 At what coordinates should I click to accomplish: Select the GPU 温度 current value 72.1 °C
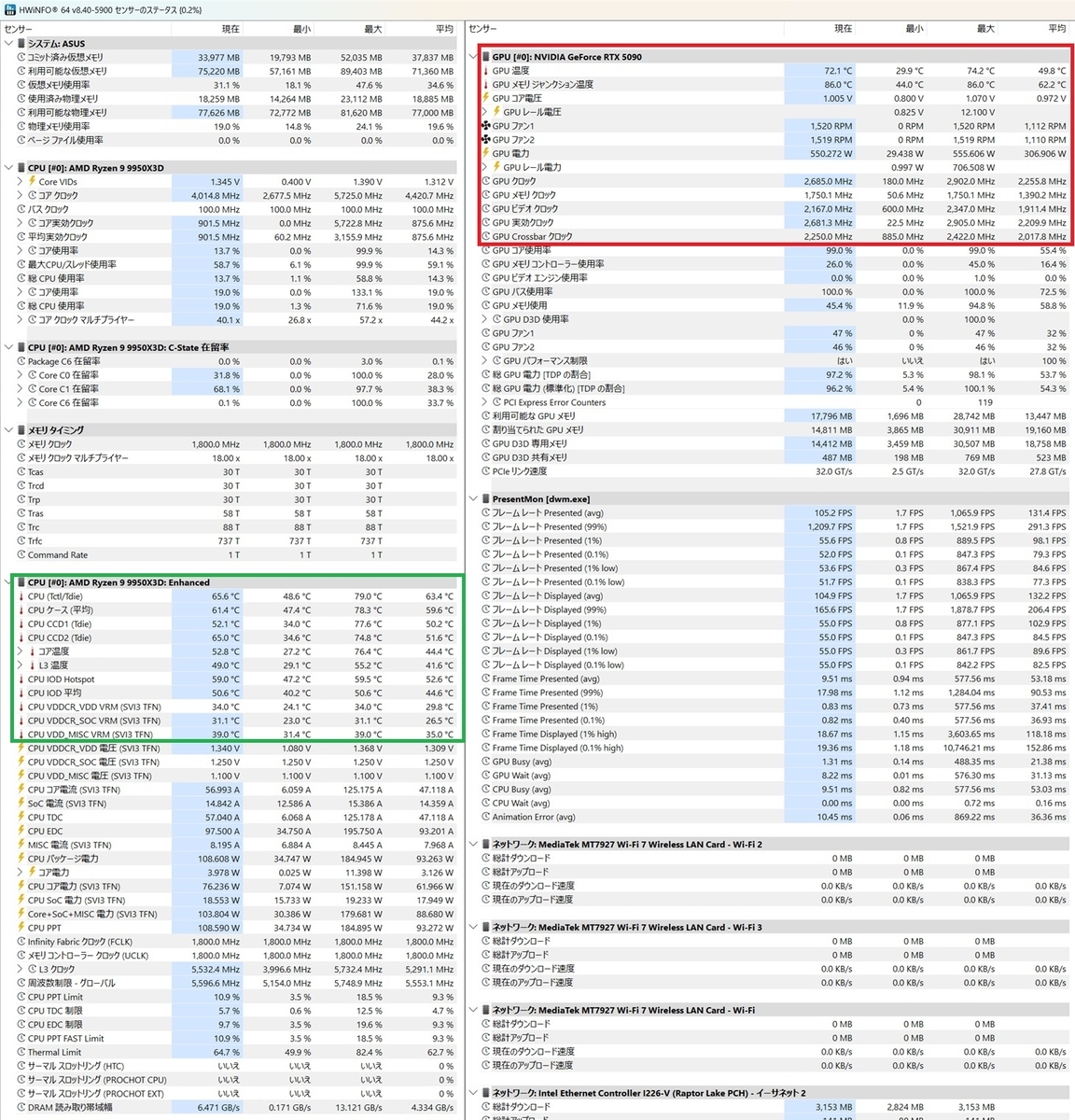pos(838,71)
